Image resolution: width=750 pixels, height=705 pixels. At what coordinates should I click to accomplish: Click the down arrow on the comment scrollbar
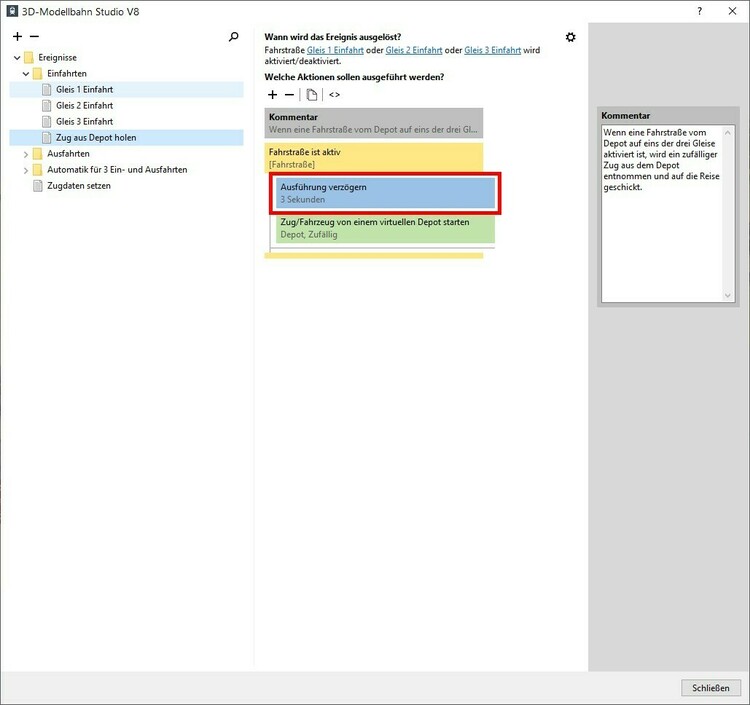(x=728, y=295)
